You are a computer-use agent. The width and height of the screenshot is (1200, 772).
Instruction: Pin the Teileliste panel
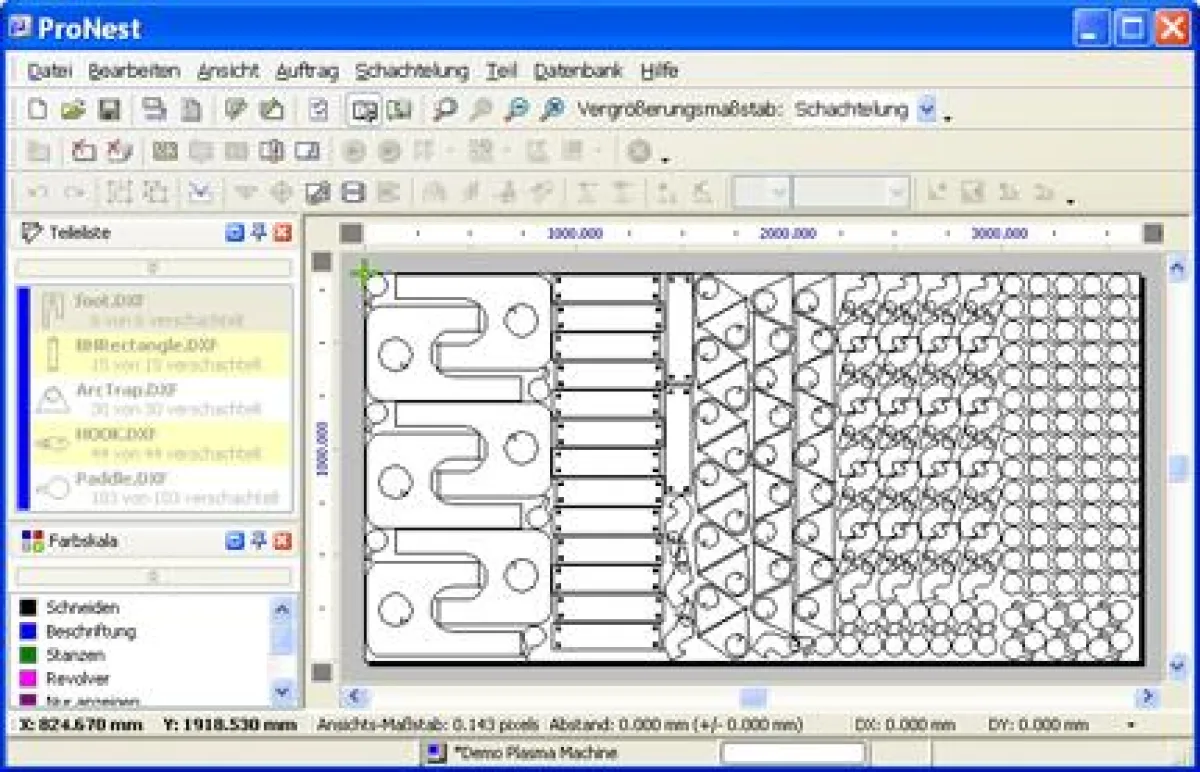259,233
